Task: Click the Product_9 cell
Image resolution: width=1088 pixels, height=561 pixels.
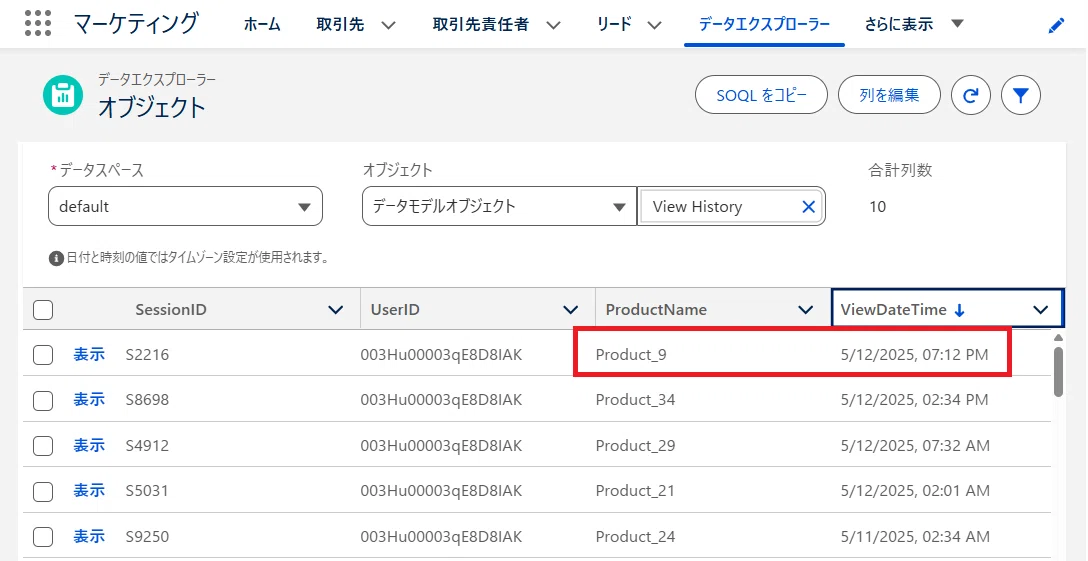Action: pos(631,355)
